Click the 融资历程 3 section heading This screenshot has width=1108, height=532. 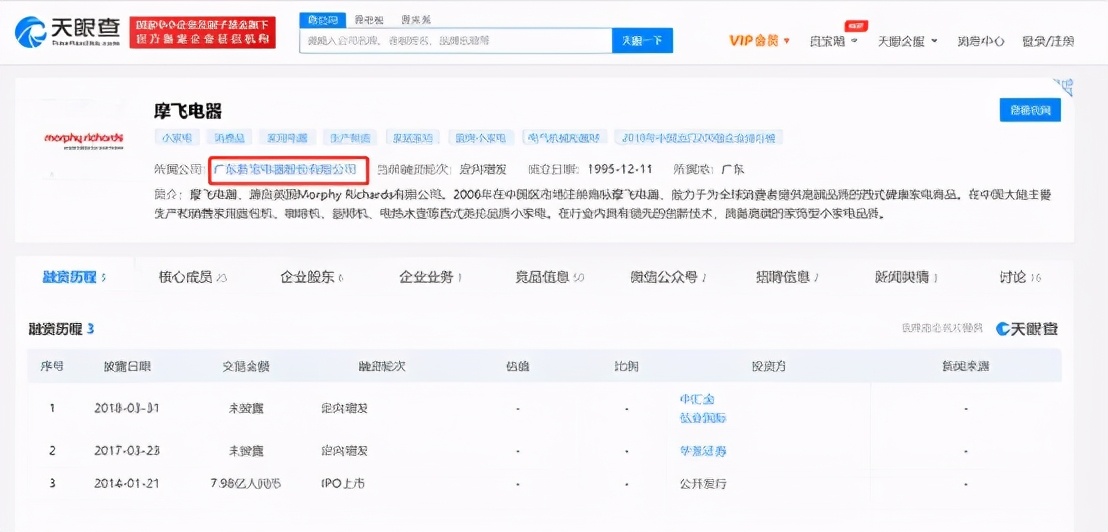point(61,329)
